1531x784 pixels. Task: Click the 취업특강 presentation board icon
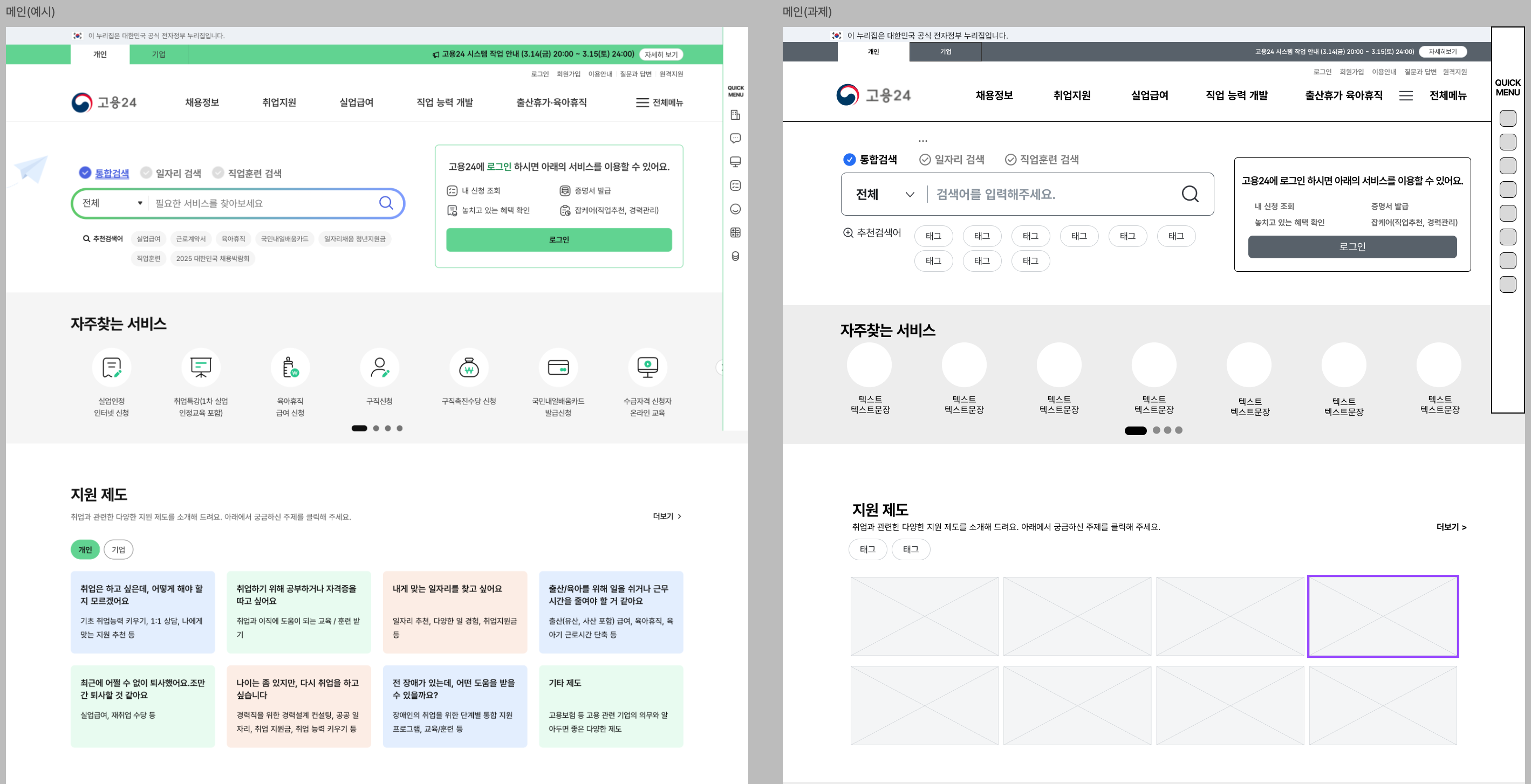201,368
